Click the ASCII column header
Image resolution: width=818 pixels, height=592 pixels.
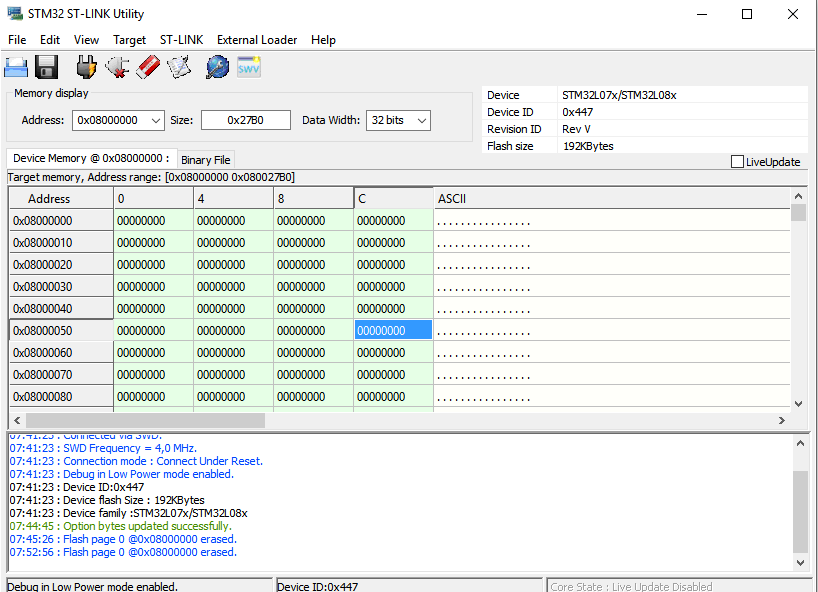(611, 199)
